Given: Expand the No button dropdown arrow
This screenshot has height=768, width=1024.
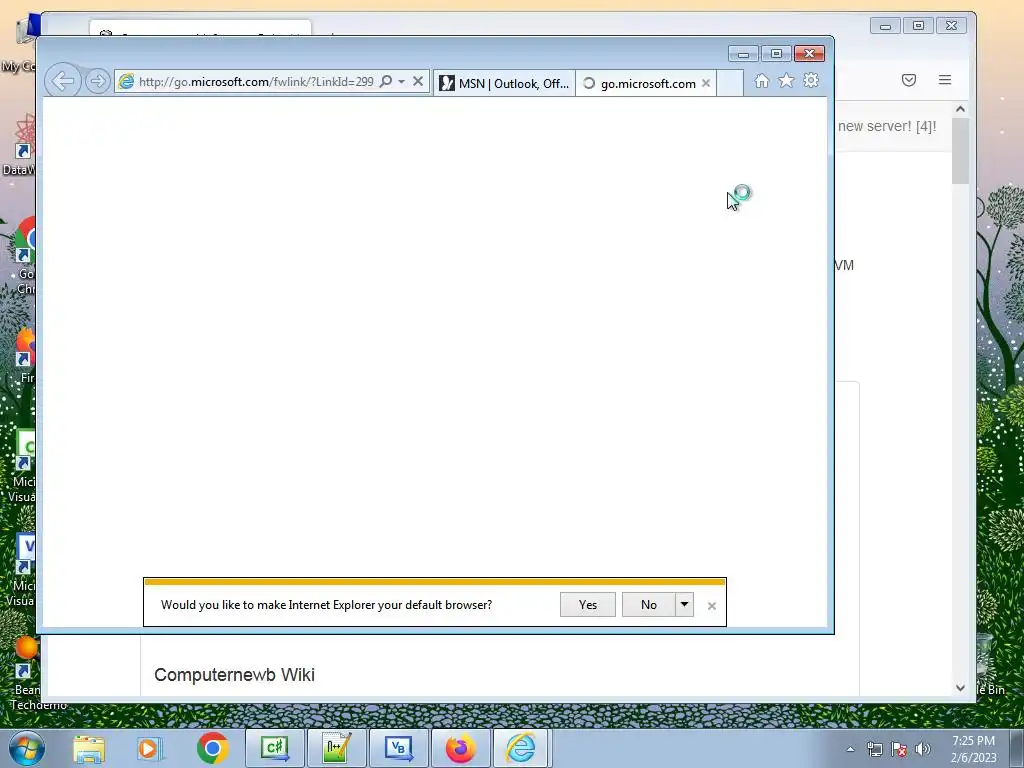Looking at the screenshot, I should [x=684, y=605].
